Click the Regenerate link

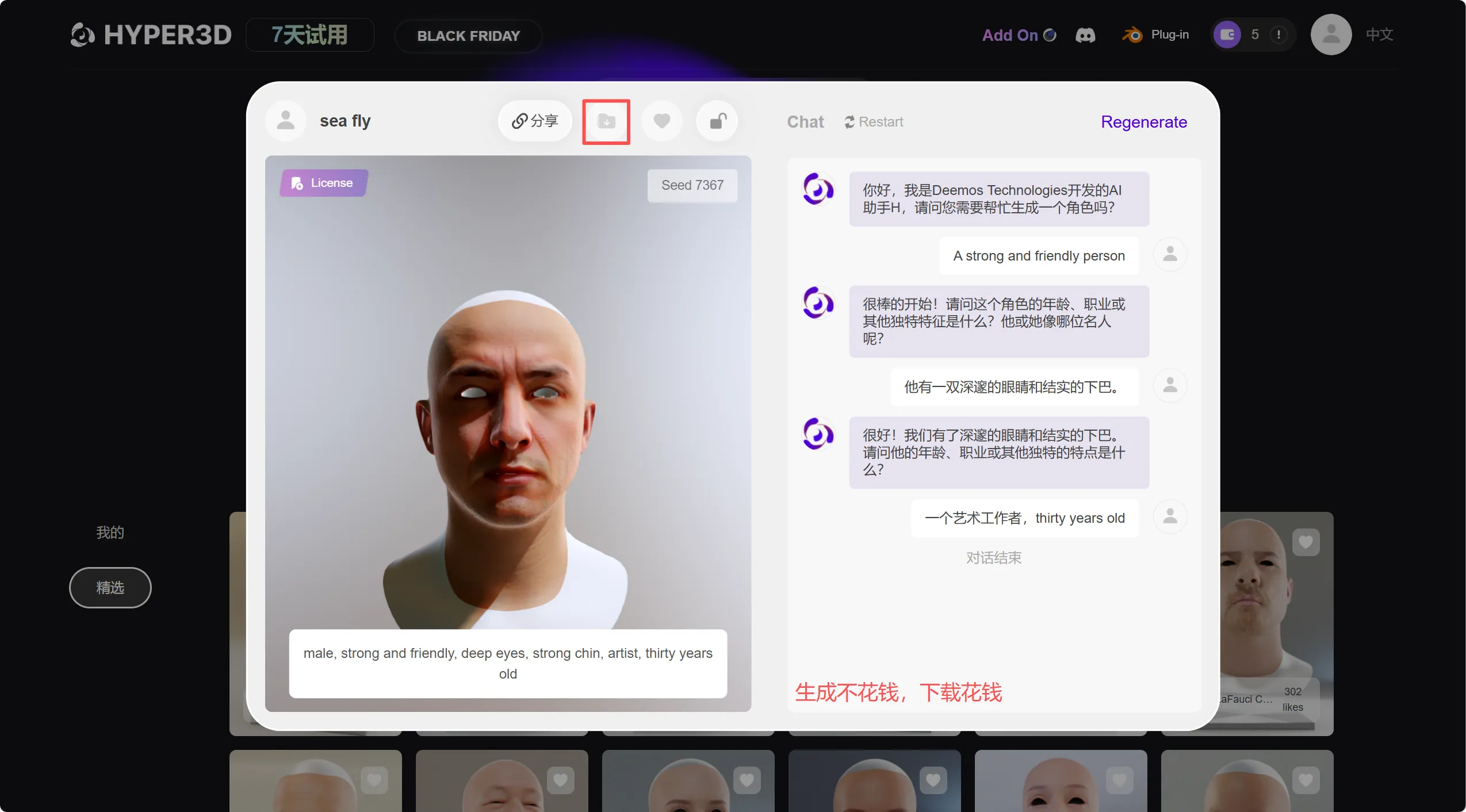1143,122
